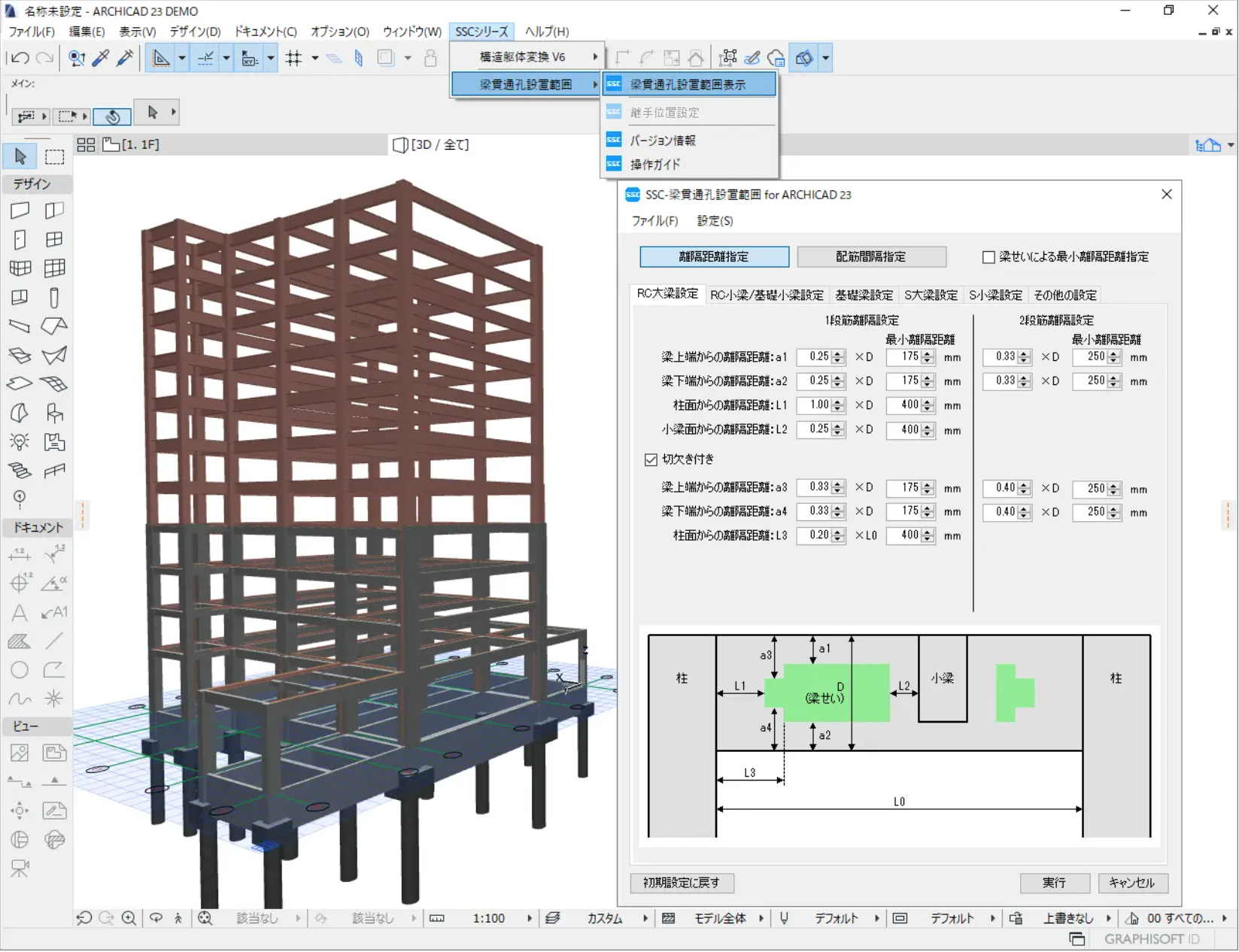Click the キャンセル button

[x=1133, y=883]
